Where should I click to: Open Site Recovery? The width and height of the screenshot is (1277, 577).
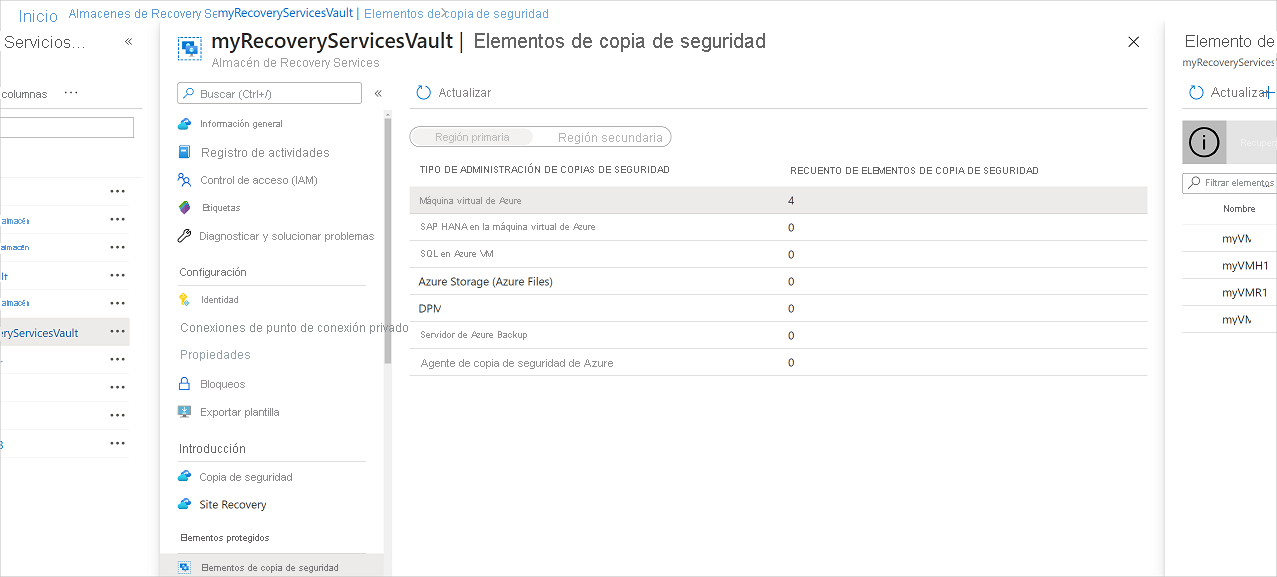pos(231,504)
